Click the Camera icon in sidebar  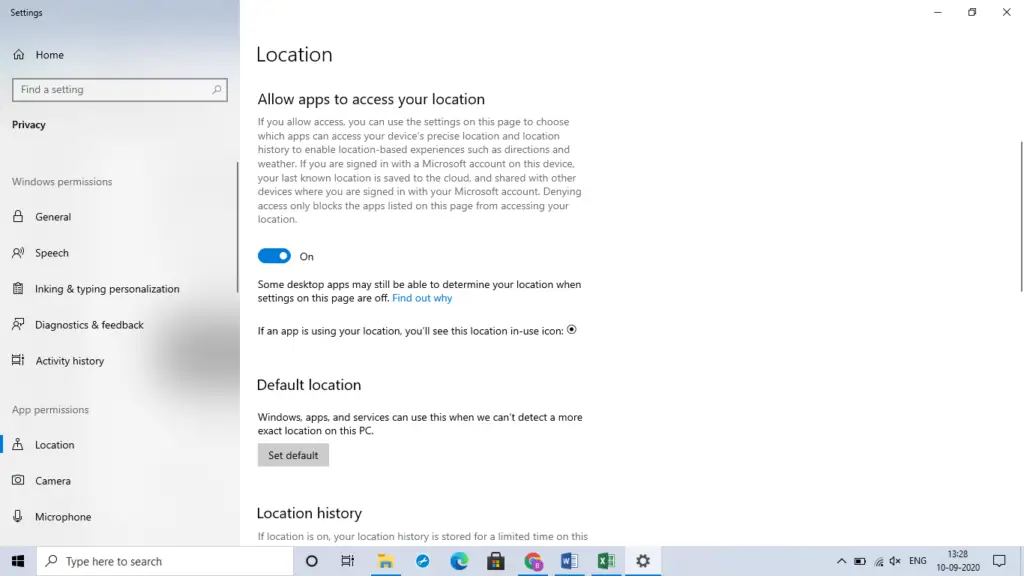18,480
